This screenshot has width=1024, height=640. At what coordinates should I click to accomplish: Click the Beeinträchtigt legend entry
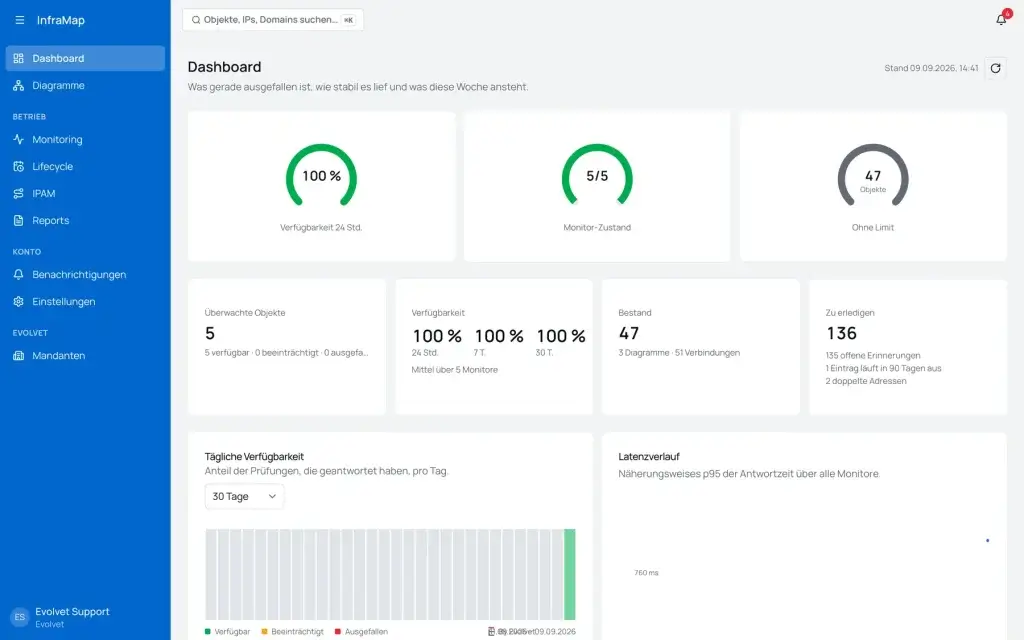tap(293, 632)
